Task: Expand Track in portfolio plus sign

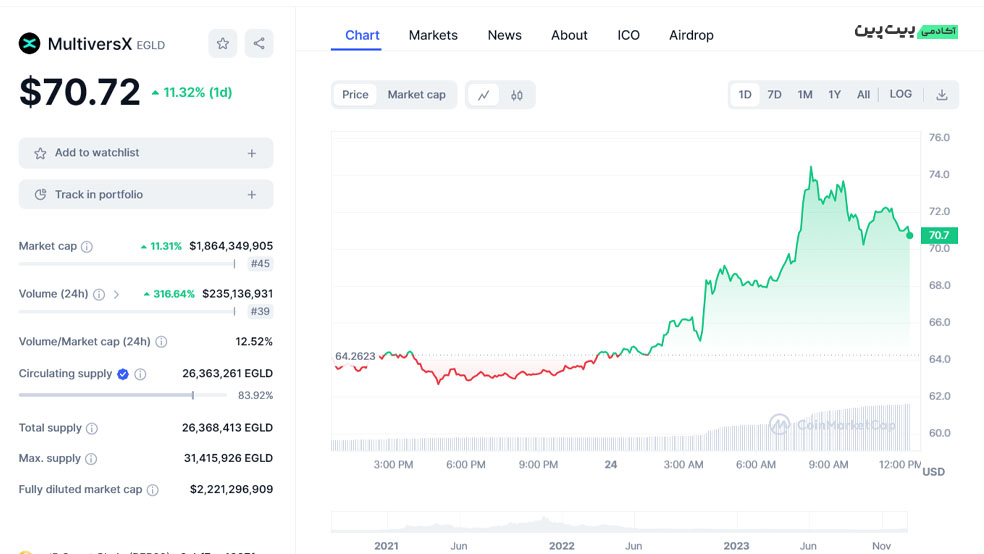Action: pyautogui.click(x=251, y=195)
